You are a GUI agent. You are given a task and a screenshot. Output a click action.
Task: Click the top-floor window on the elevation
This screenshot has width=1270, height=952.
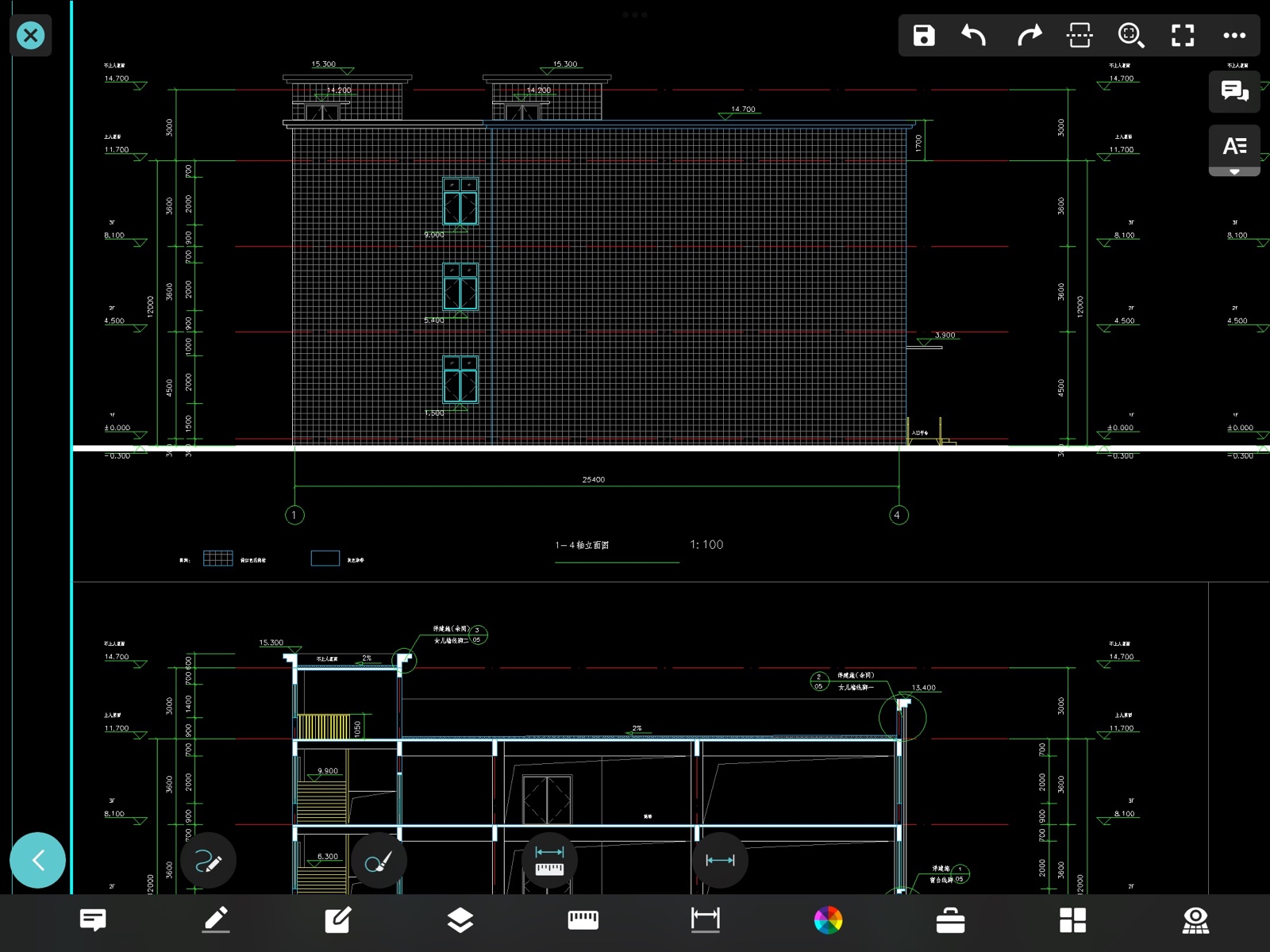point(460,201)
